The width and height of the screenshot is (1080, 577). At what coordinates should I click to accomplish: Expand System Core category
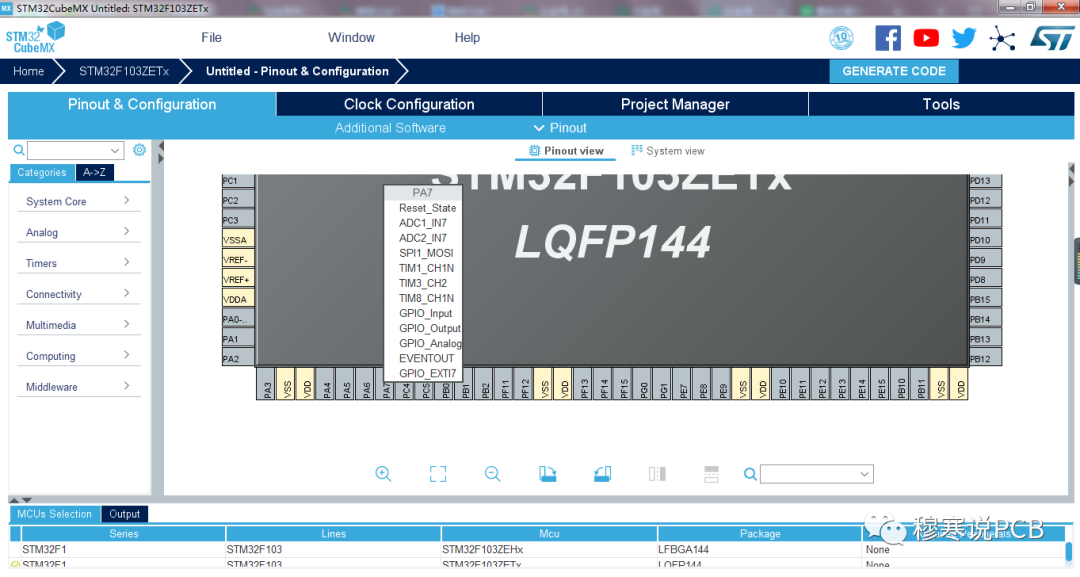click(79, 201)
